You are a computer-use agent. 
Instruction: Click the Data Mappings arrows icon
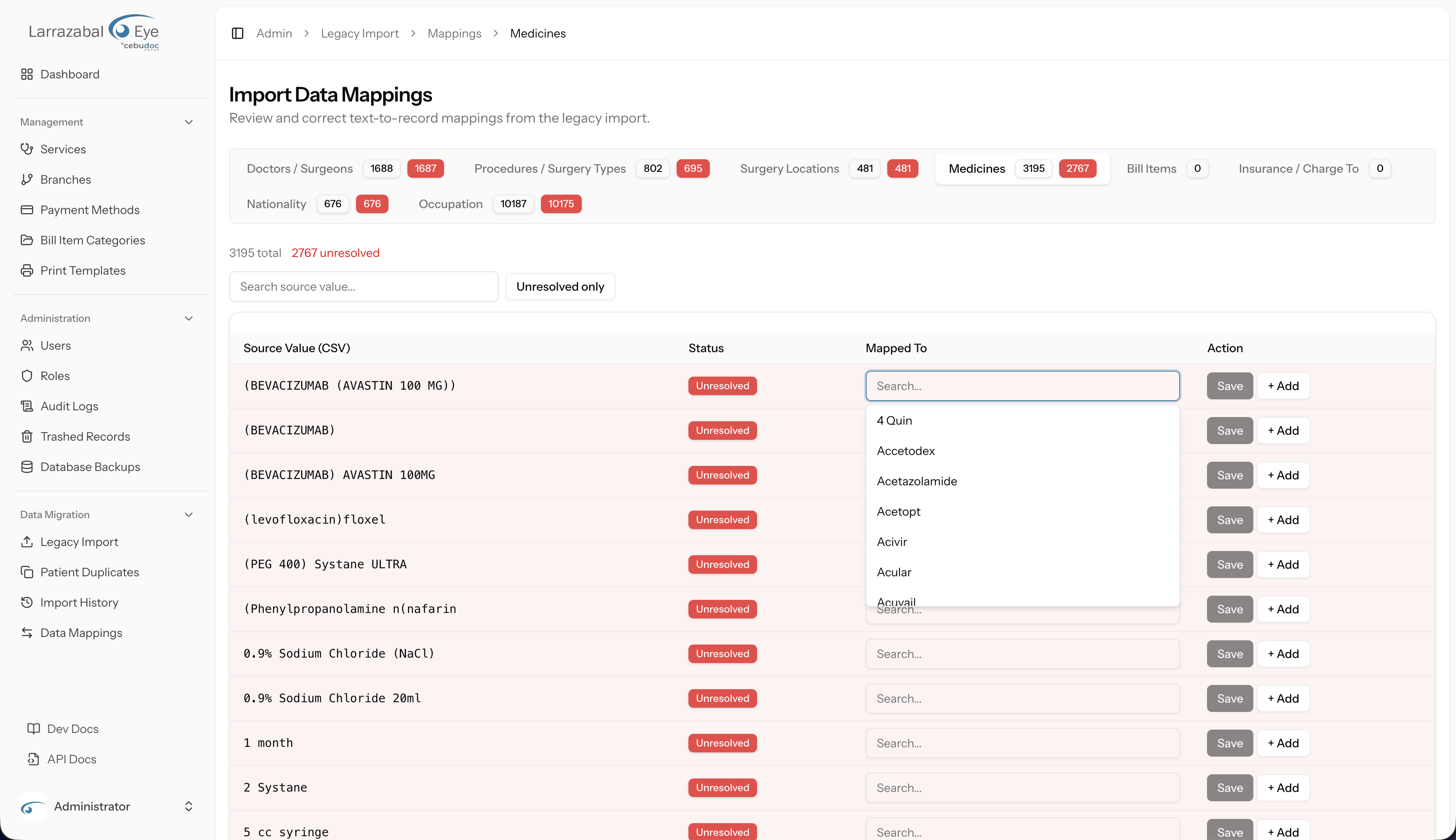pos(27,633)
